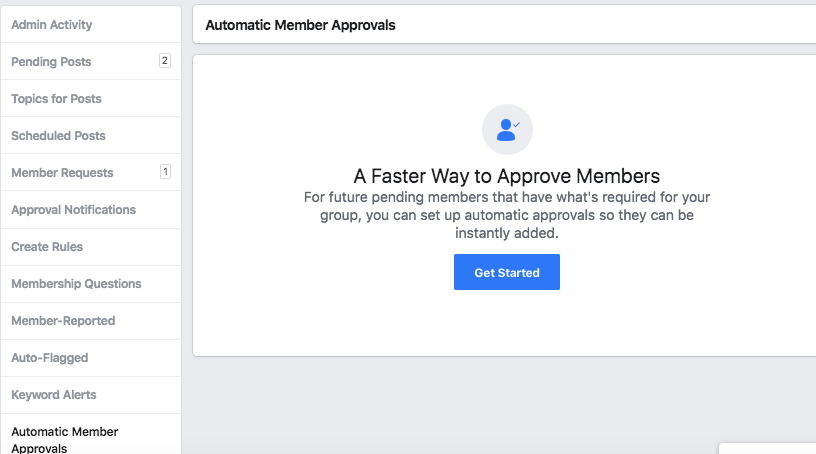This screenshot has width=816, height=454.
Task: Open Auto-Flagged content section
Action: point(91,358)
